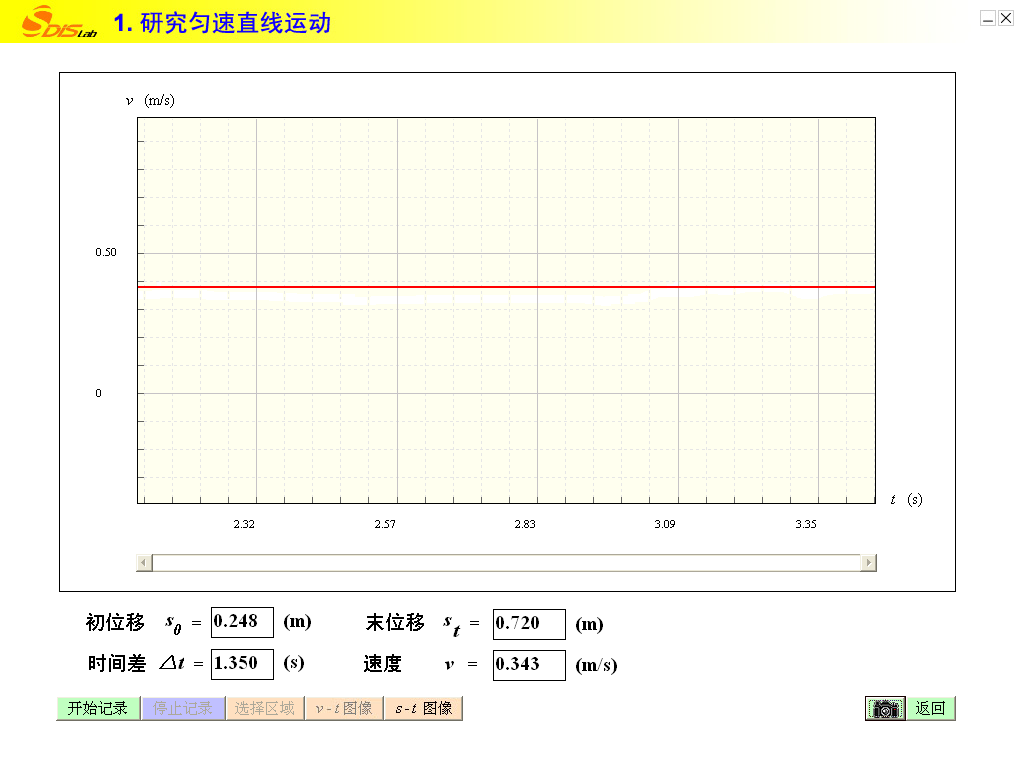Viewport: 1024px width, 768px height.
Task: Click 返回 to go back
Action: click(930, 708)
